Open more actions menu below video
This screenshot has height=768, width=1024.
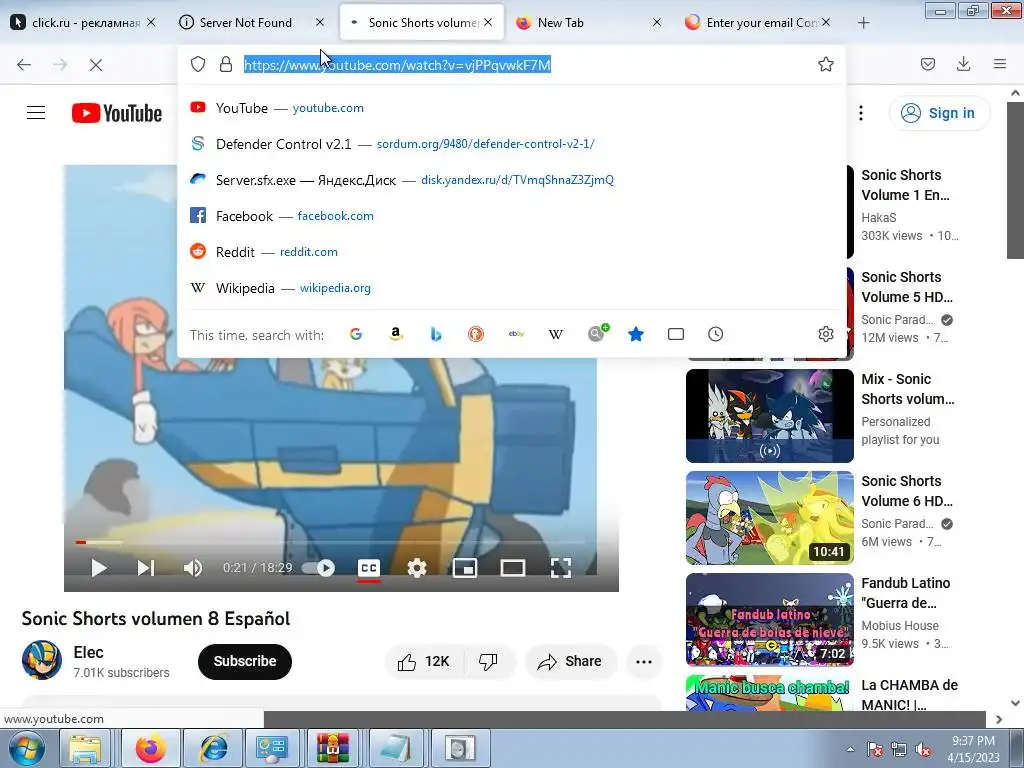tap(644, 662)
